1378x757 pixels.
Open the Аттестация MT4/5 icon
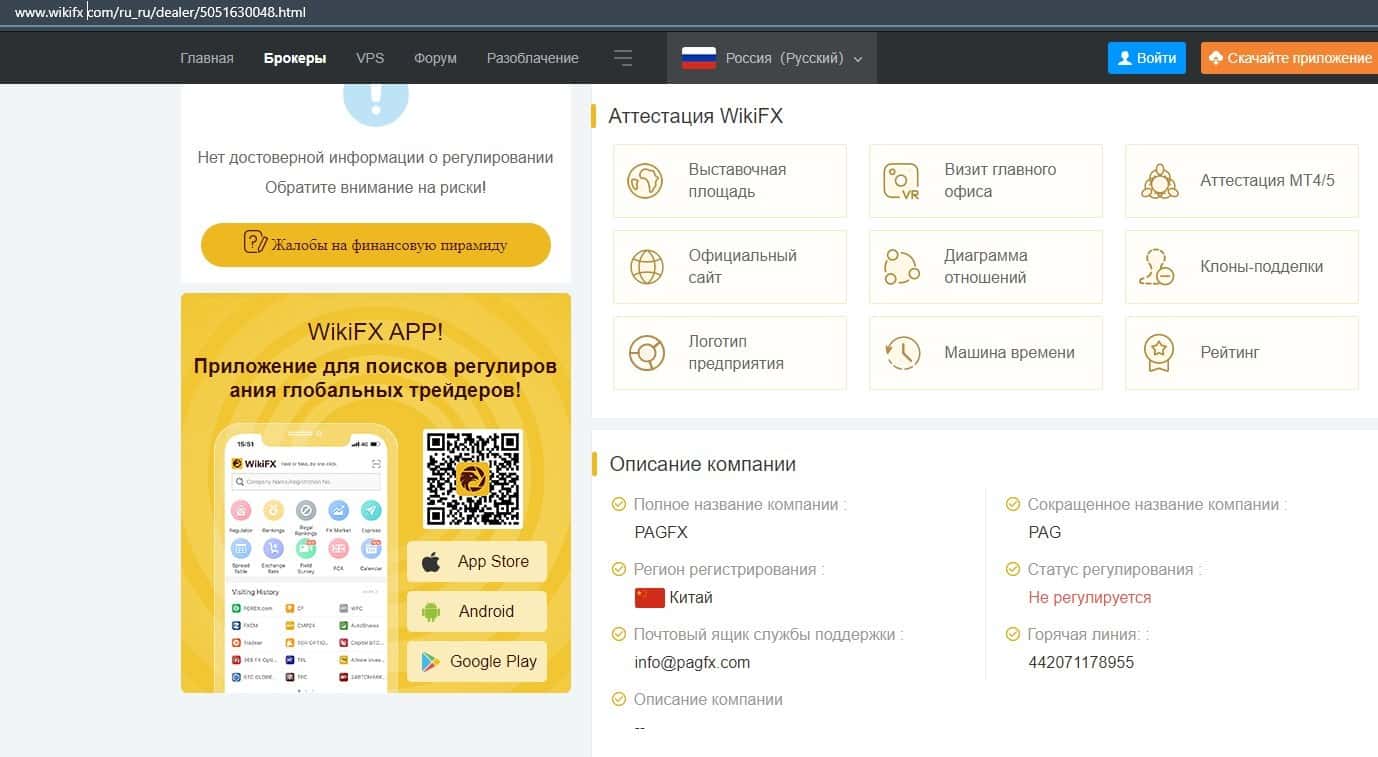1158,181
